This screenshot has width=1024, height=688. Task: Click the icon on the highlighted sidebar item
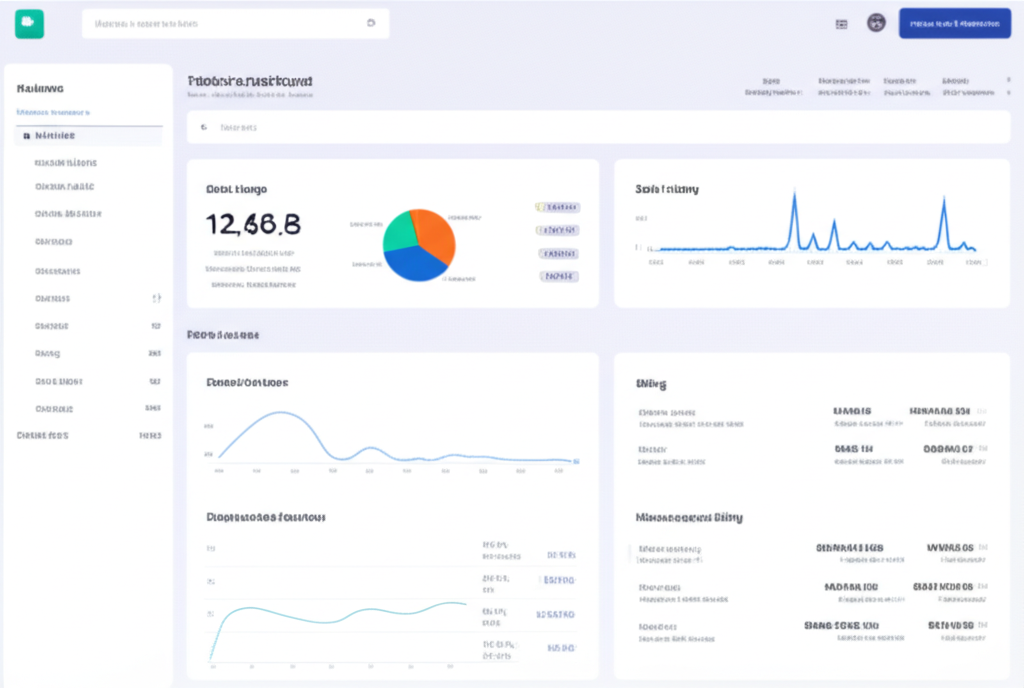point(26,136)
